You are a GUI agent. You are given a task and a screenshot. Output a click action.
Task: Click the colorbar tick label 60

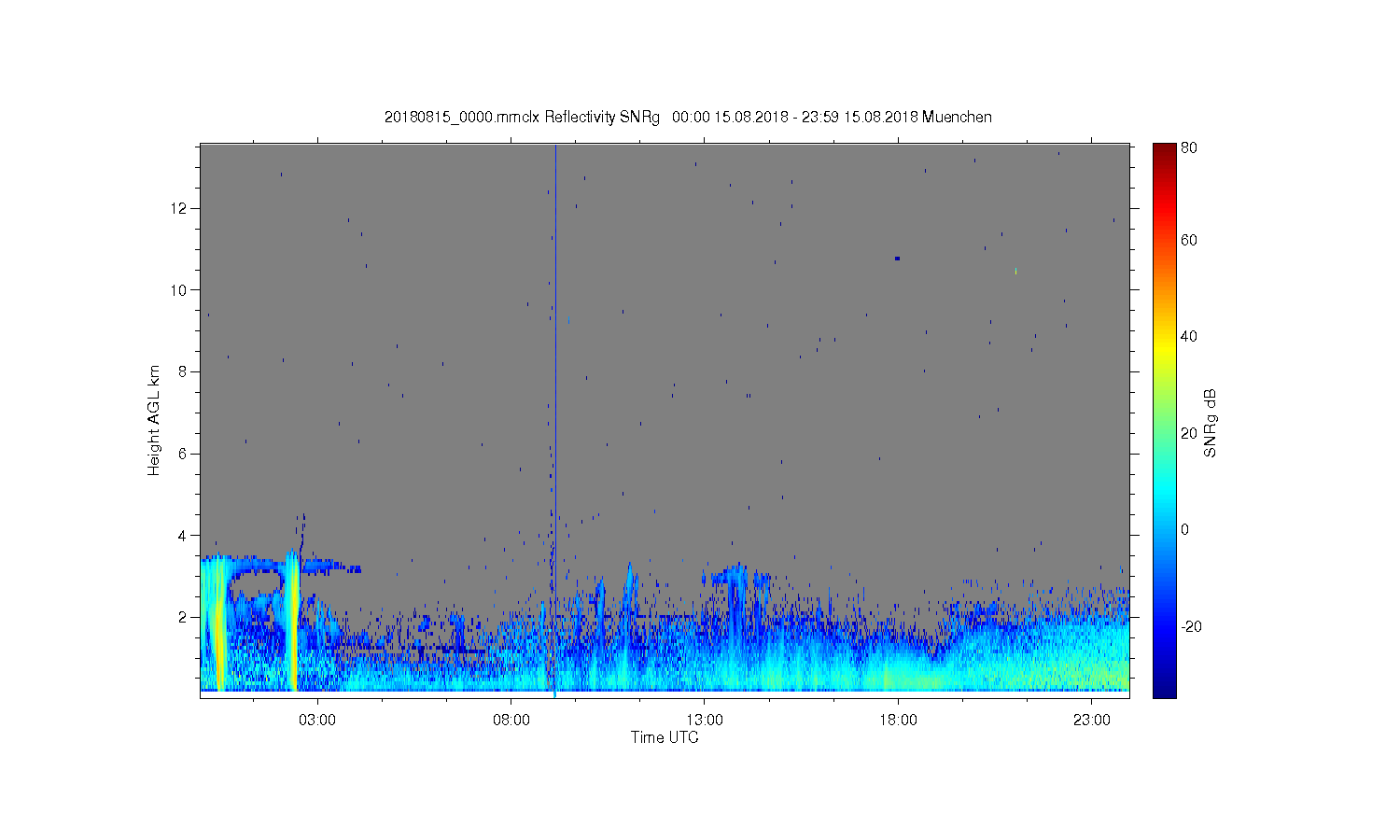[1189, 241]
